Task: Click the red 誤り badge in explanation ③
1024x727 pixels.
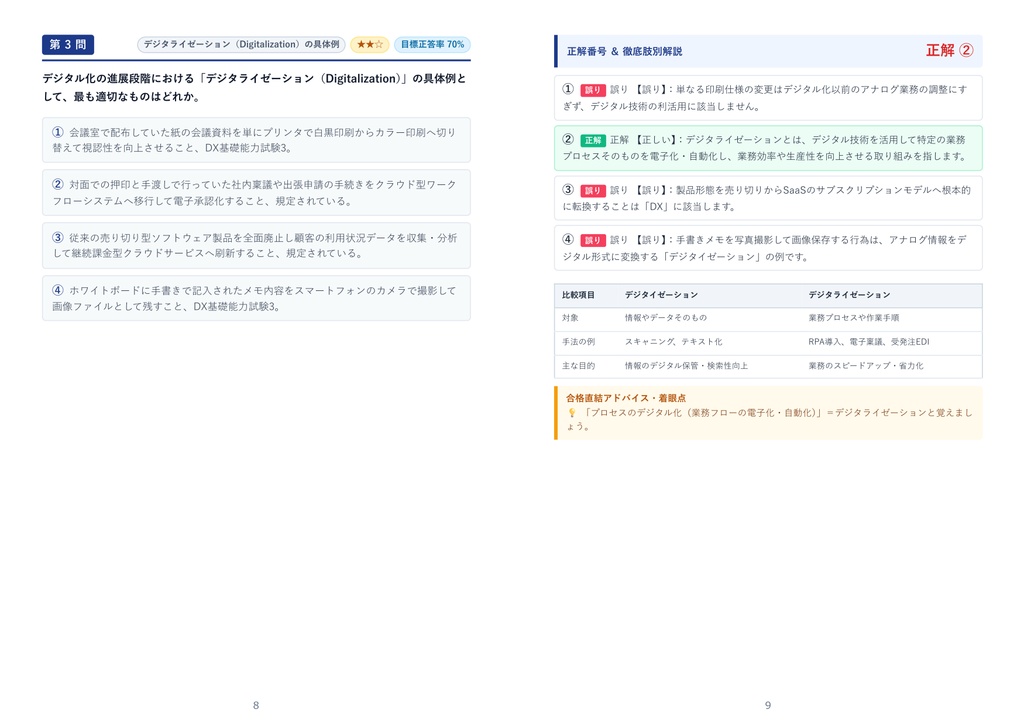Action: [593, 191]
